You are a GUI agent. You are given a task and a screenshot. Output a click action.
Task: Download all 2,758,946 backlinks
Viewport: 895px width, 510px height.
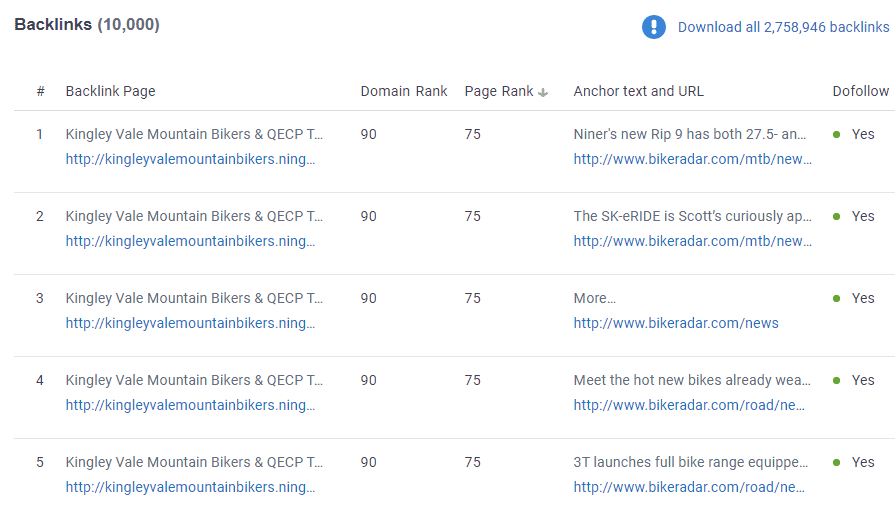(783, 27)
